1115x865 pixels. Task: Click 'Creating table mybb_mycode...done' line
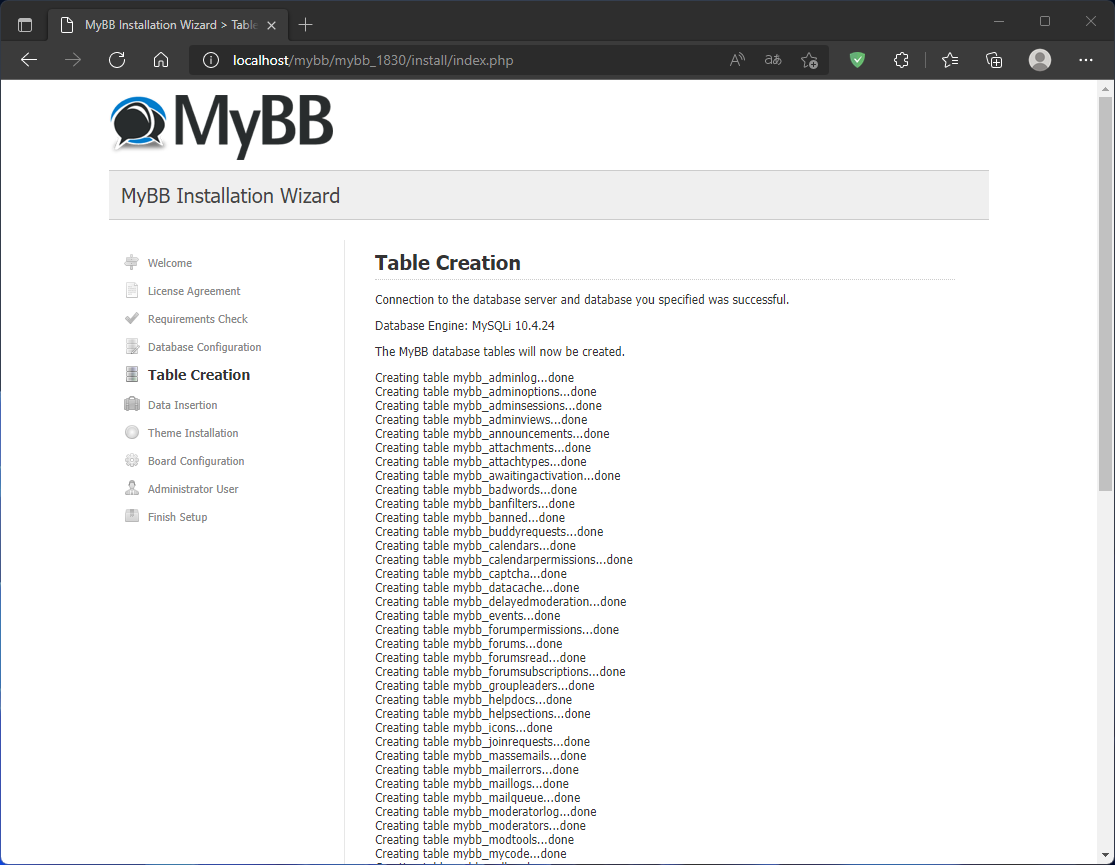point(471,854)
